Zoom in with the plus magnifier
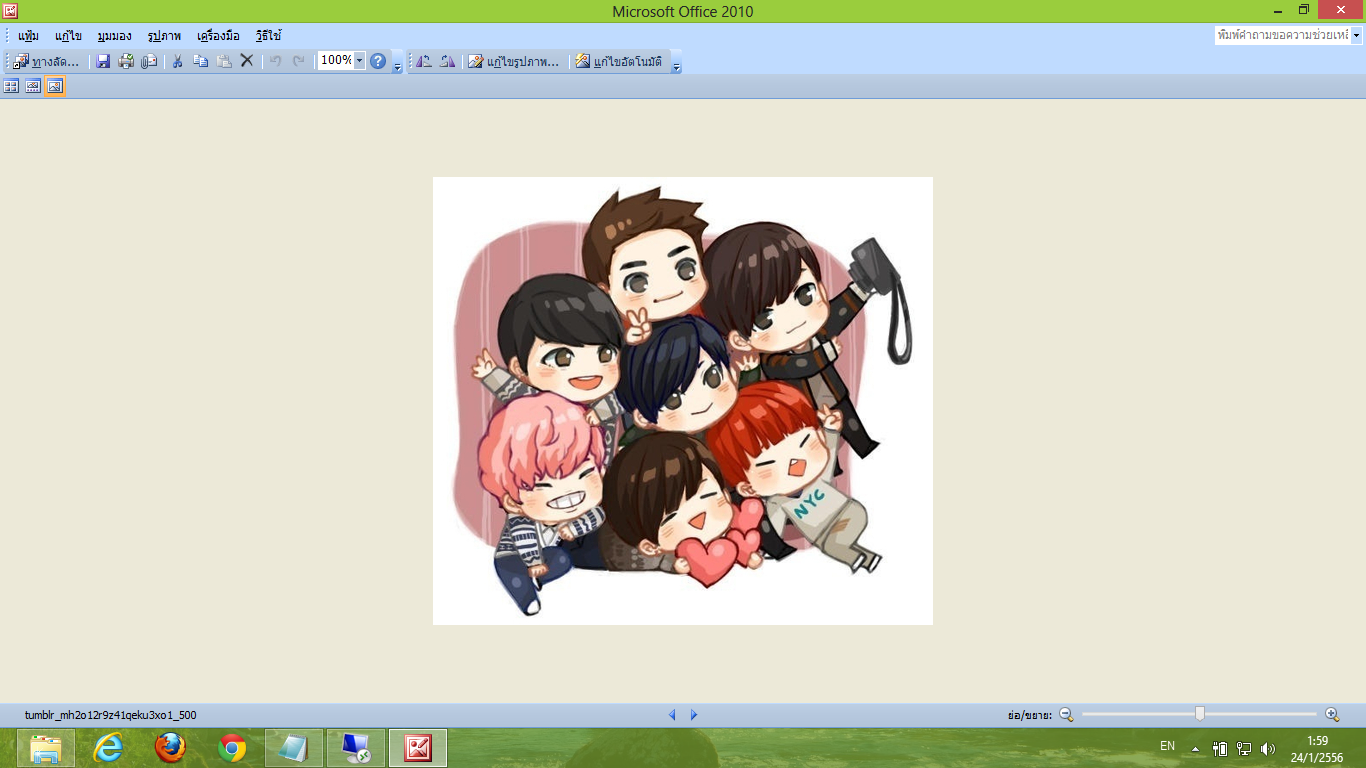 point(1332,714)
